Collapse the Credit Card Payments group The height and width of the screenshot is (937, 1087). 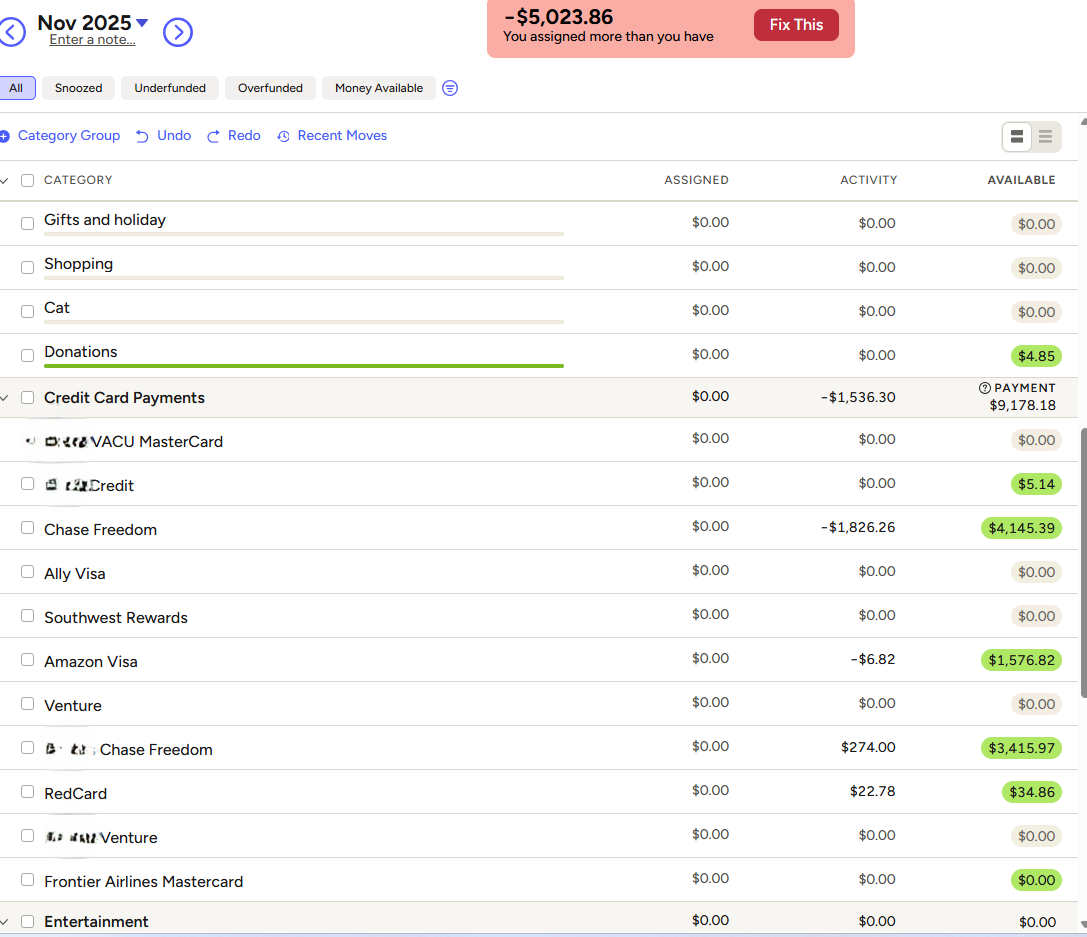(x=5, y=398)
